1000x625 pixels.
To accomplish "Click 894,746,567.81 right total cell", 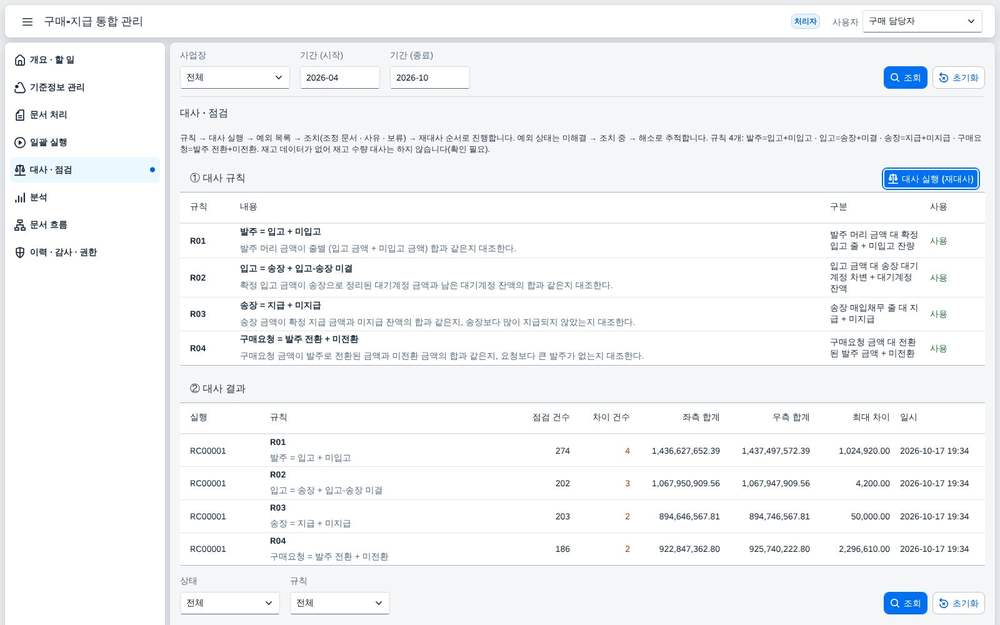I will point(779,517).
